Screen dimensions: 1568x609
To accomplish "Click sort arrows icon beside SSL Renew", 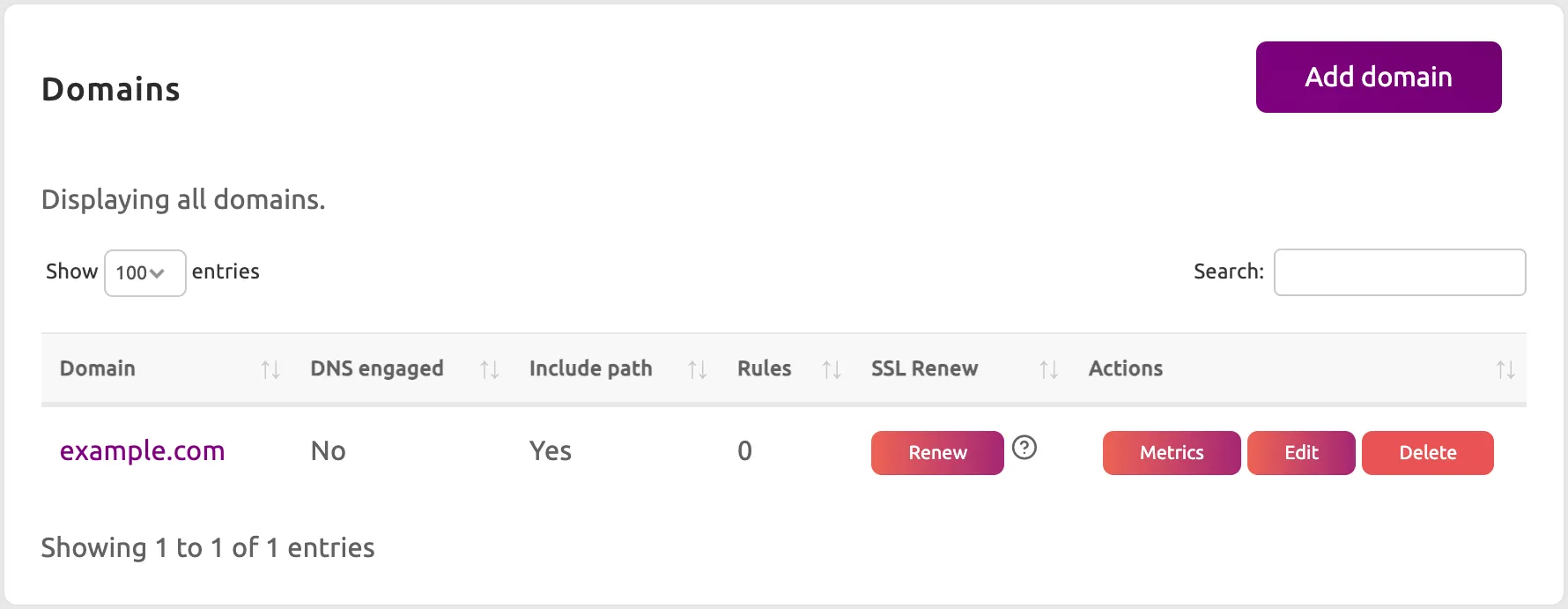I will click(x=1048, y=369).
